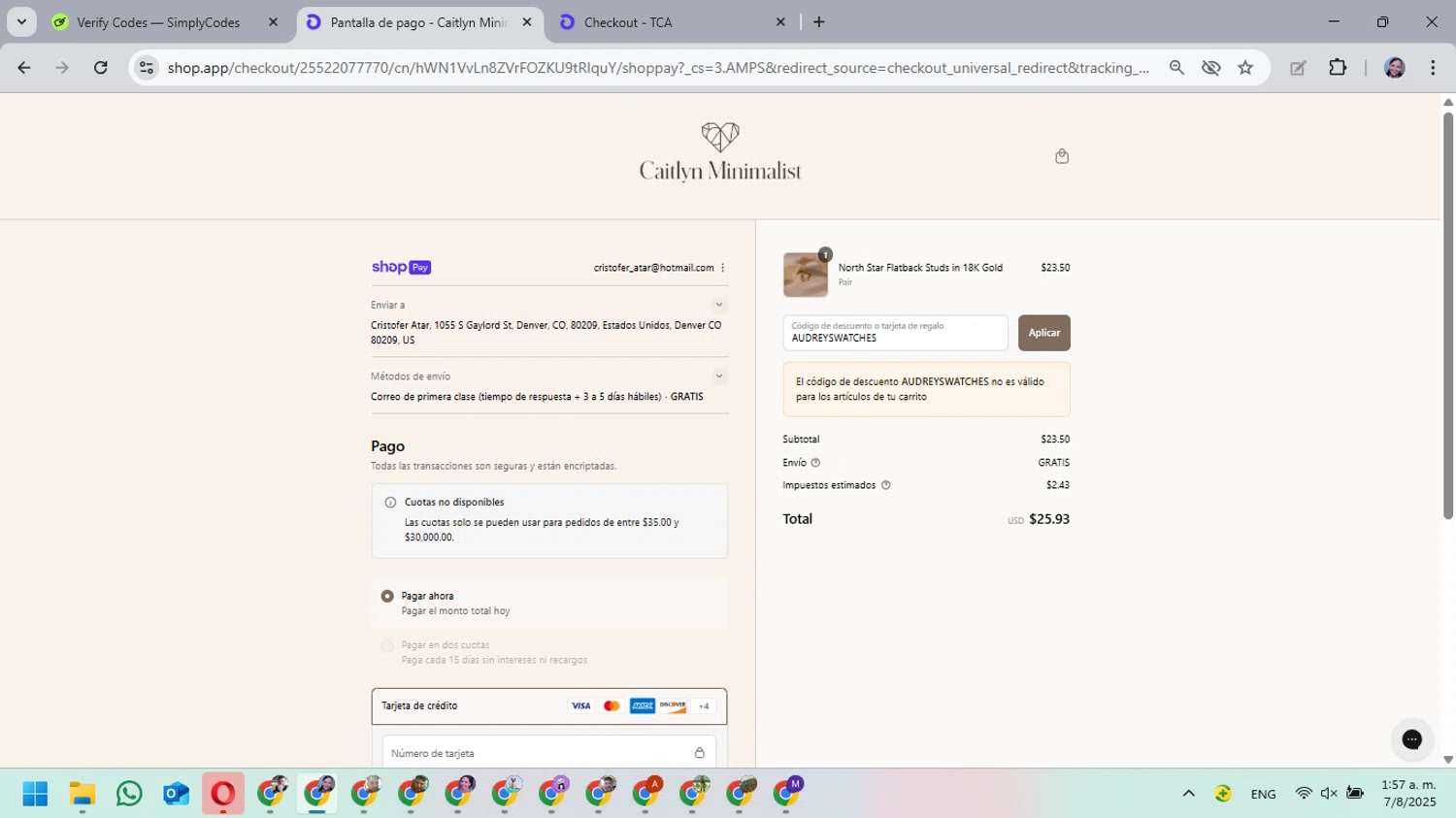
Task: View site information icon in address bar
Action: click(x=147, y=68)
